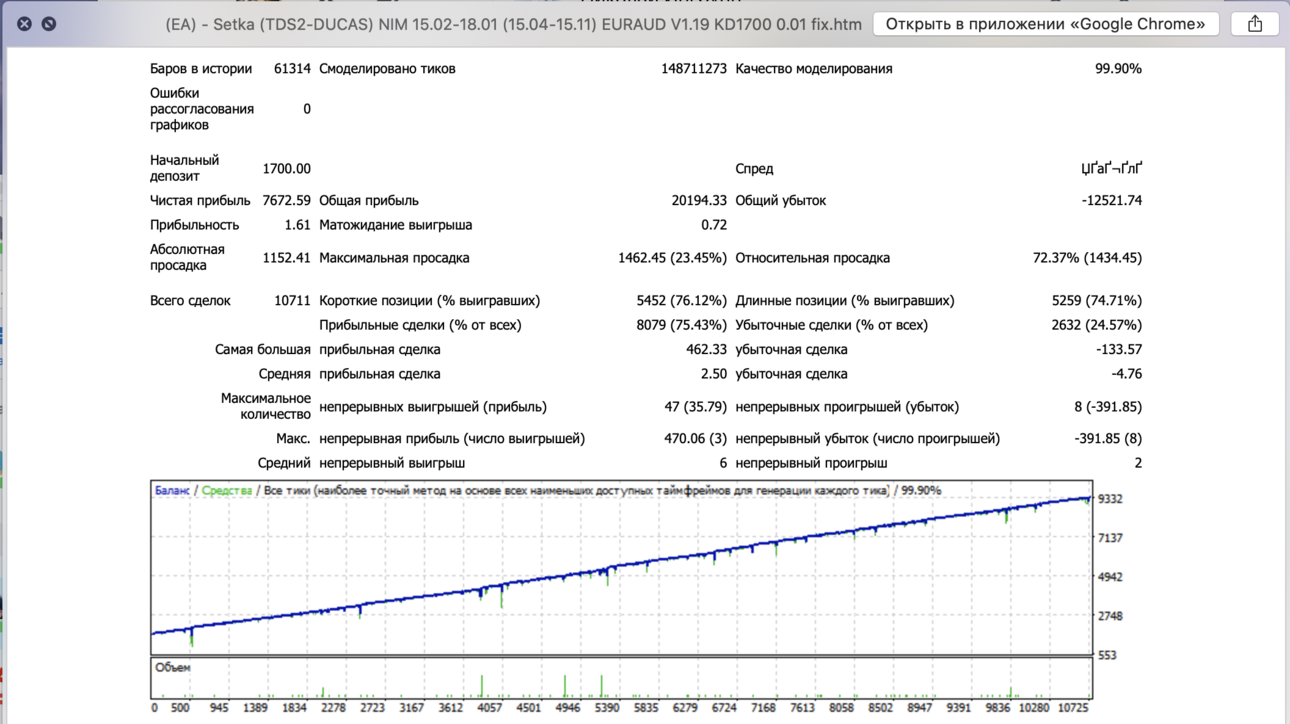This screenshot has width=1290, height=724.
Task: Select total trades value 10711
Action: 292,301
